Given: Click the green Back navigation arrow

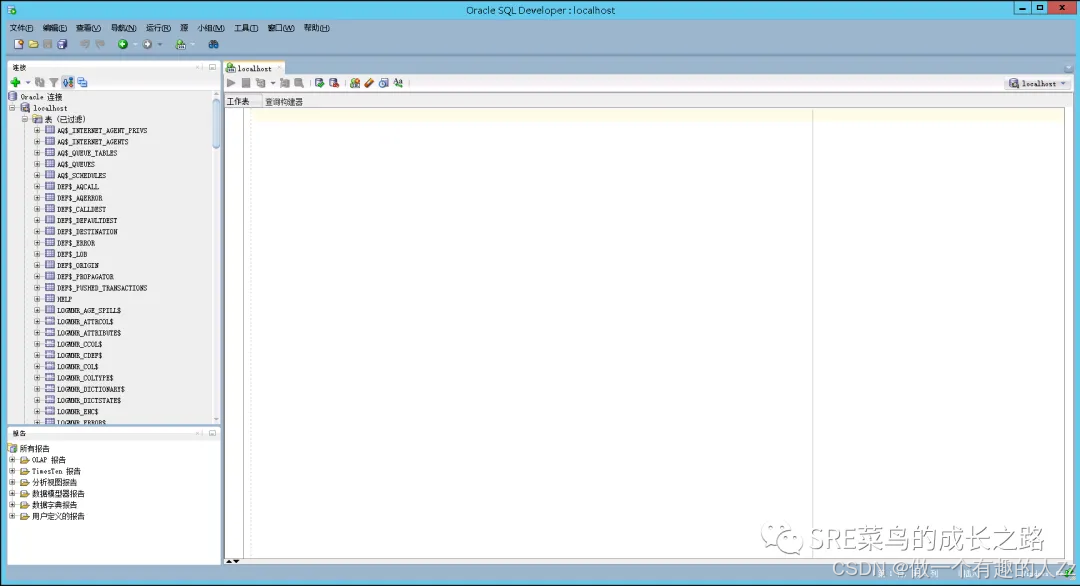Looking at the screenshot, I should click(x=123, y=44).
